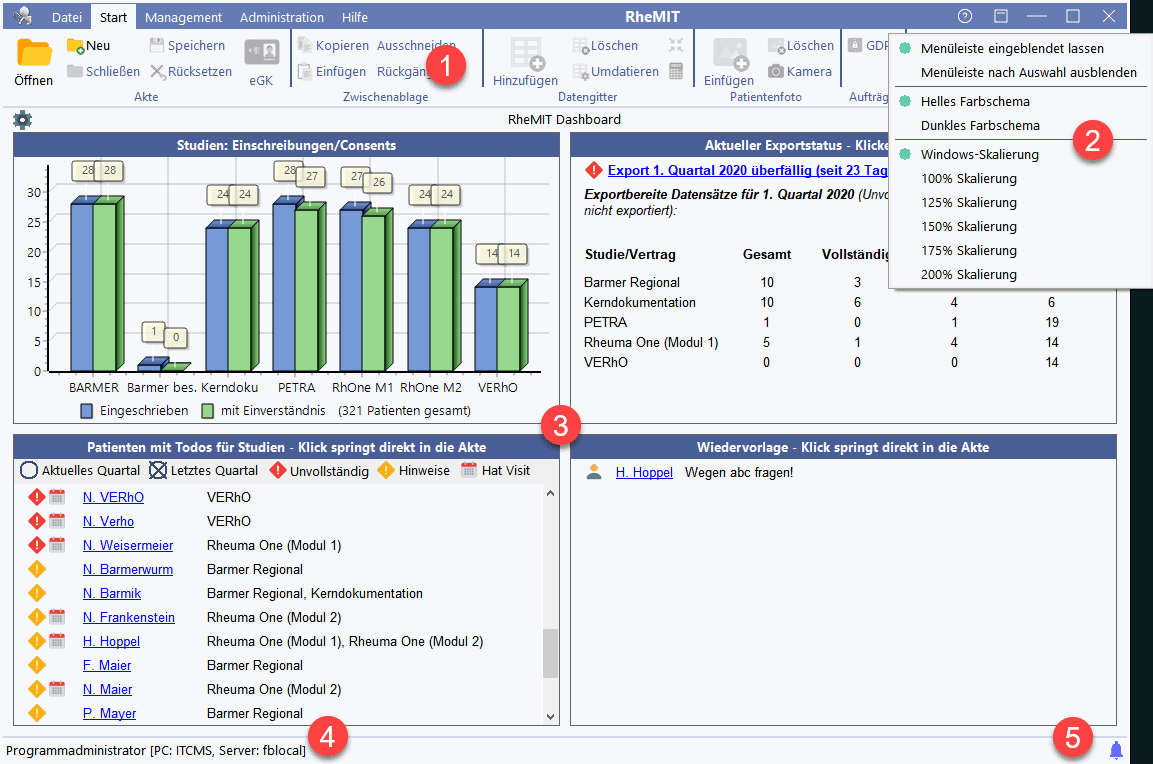Click the eGK card reader icon
The height and width of the screenshot is (764, 1153).
coord(261,53)
